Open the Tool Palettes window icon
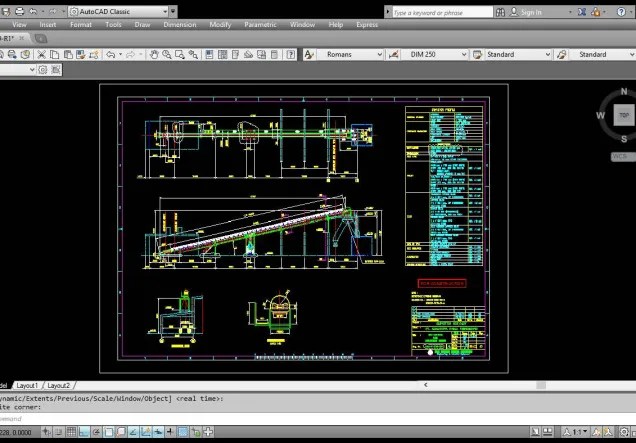636x443 pixels. 235,54
